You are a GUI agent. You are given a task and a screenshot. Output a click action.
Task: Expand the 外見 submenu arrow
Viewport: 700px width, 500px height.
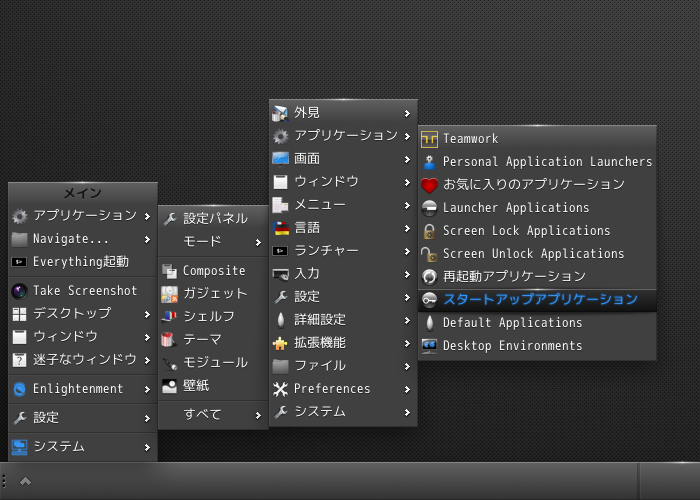coord(407,113)
